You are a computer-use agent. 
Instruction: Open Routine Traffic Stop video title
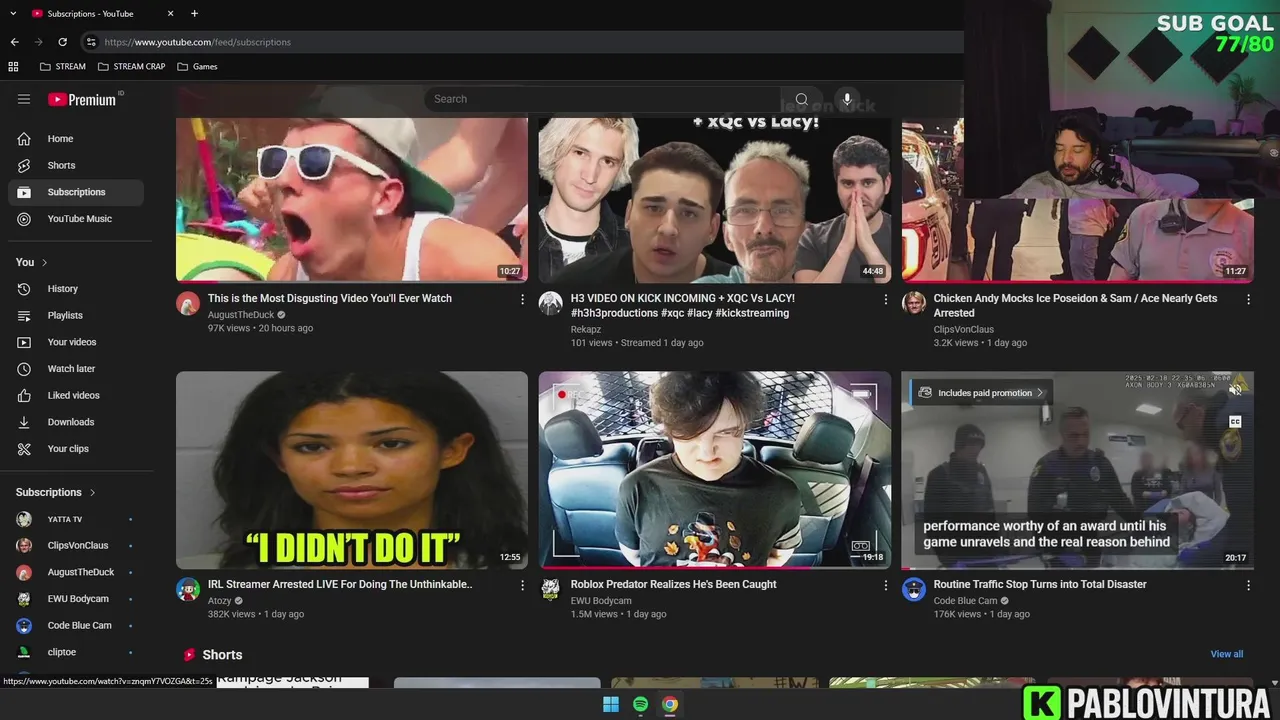pos(1040,584)
